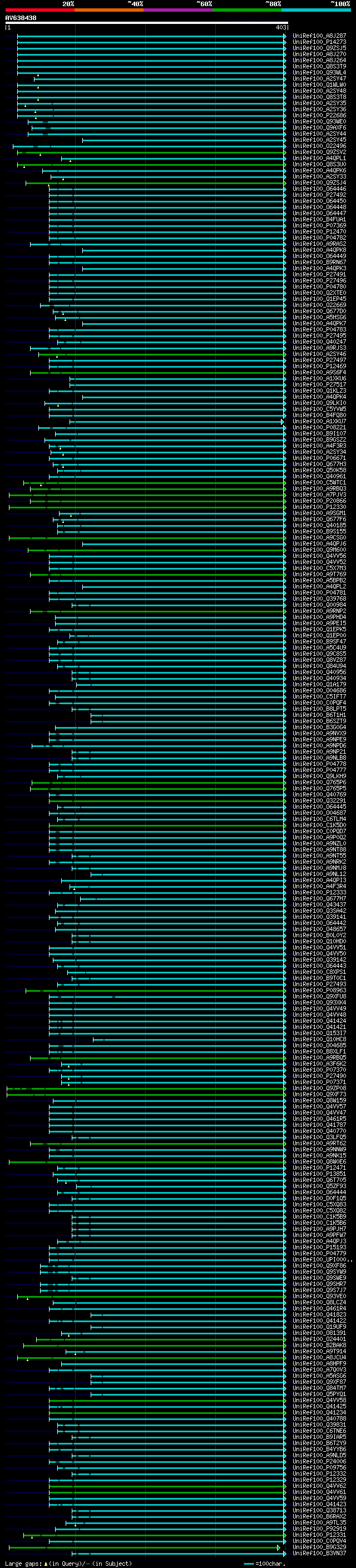Select hit label UniRef100_P22686
The image size is (356, 1568).
[x=319, y=115]
